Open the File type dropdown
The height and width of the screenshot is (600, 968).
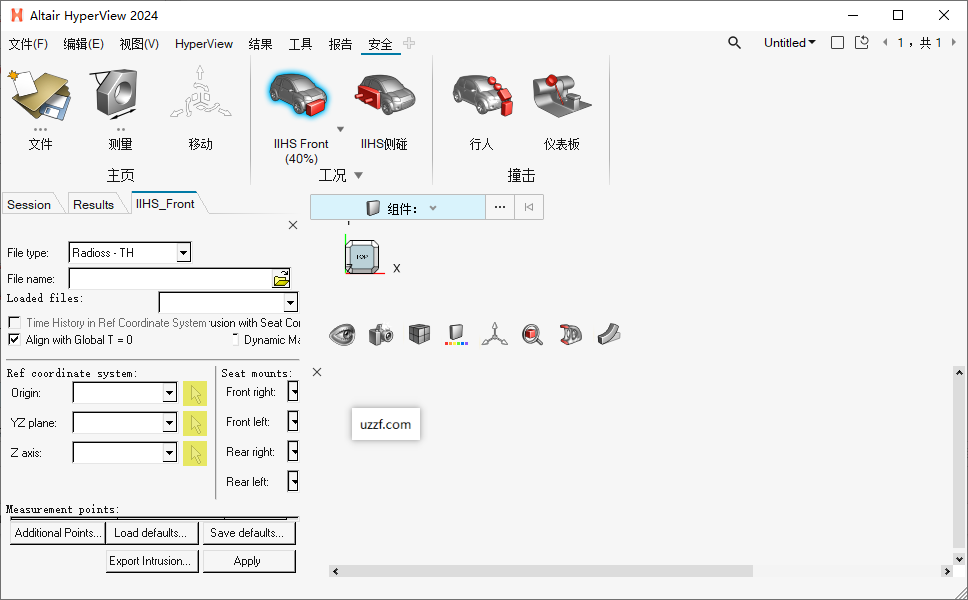pos(182,252)
